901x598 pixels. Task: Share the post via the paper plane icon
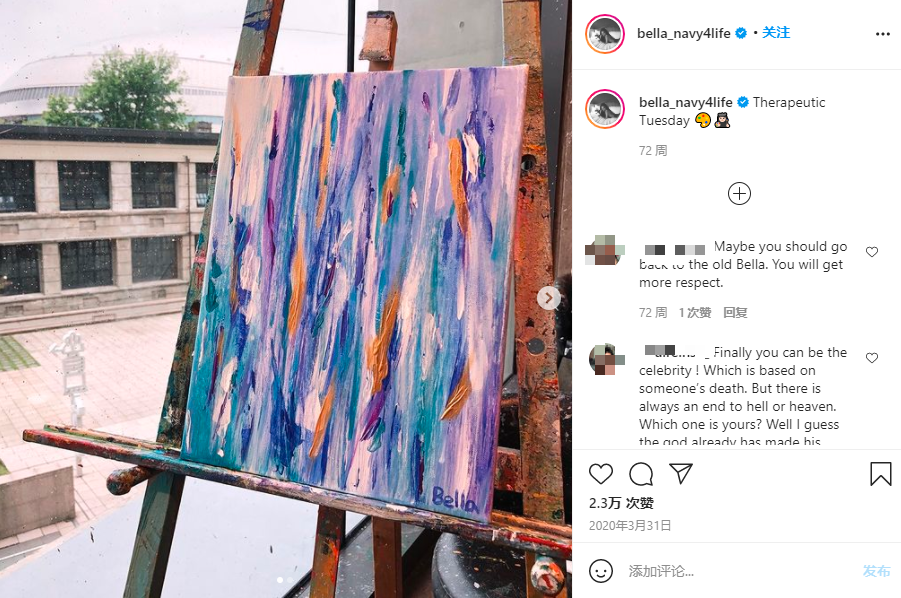pos(681,473)
